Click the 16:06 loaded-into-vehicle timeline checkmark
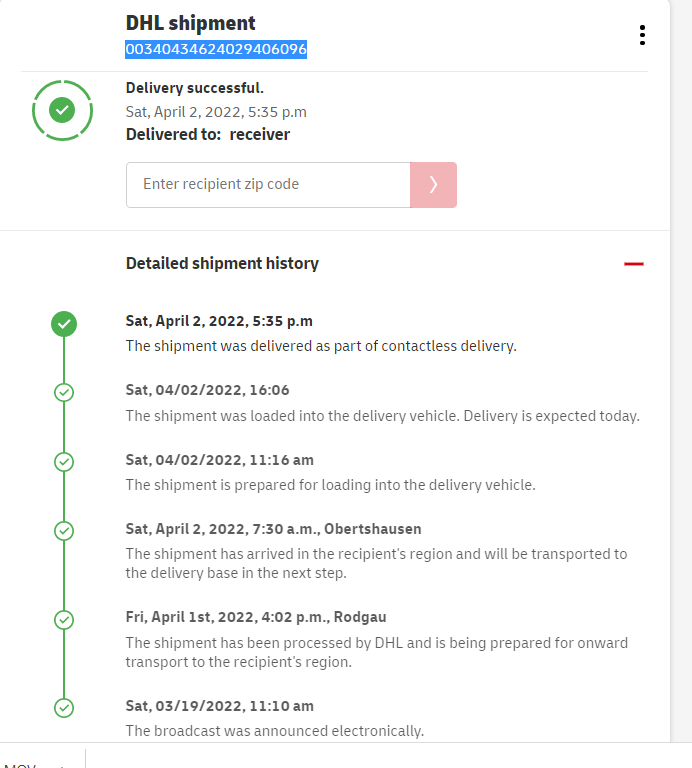The image size is (692, 768). tap(64, 392)
